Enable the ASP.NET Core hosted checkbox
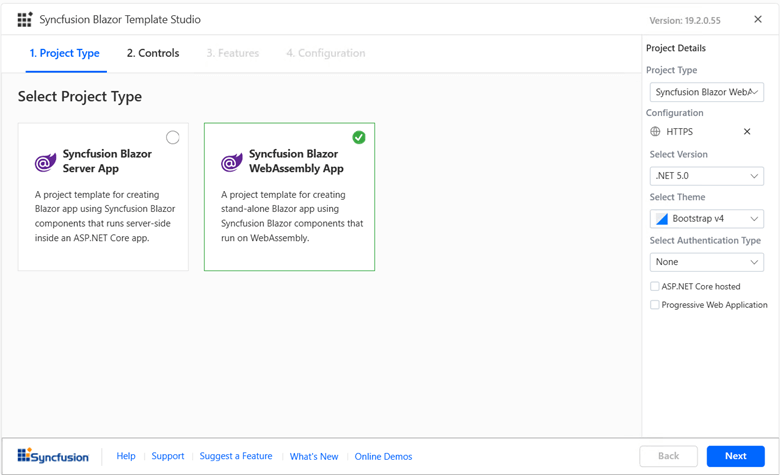This screenshot has height=475, width=780. click(x=655, y=287)
